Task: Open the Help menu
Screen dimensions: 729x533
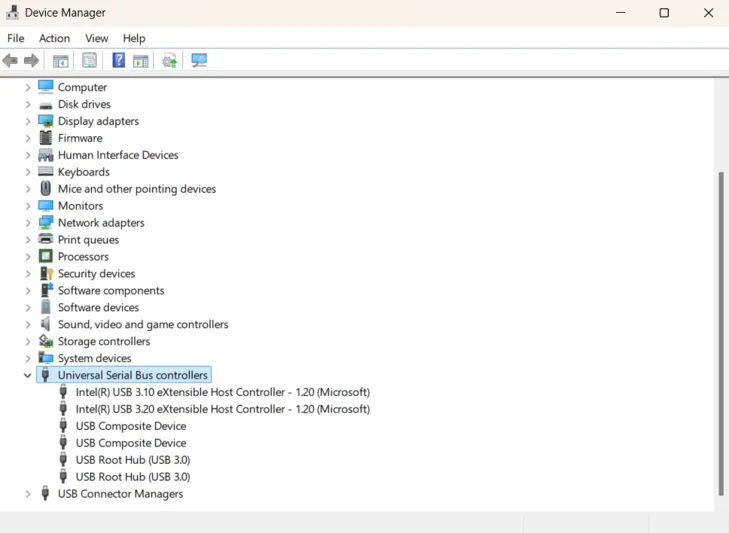Action: click(134, 38)
